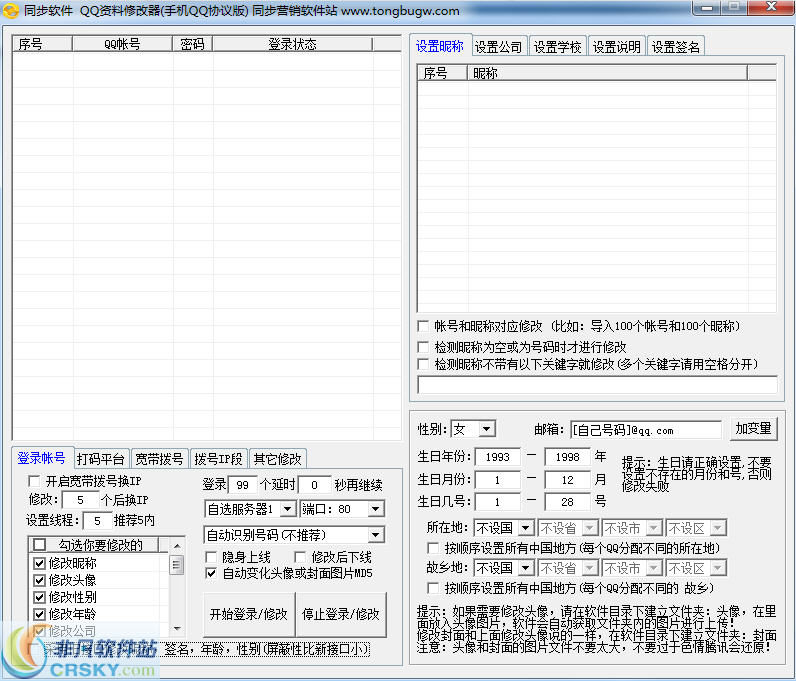Image resolution: width=796 pixels, height=681 pixels.
Task: Click the 登录 count field 99
Action: (243, 484)
